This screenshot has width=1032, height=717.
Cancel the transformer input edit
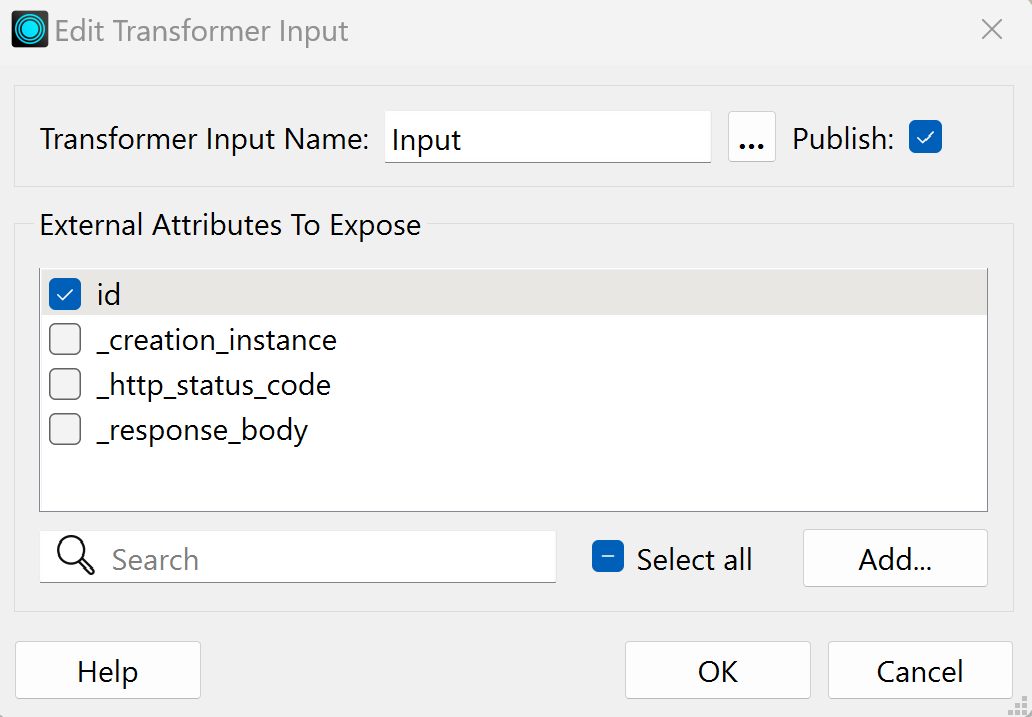click(919, 671)
